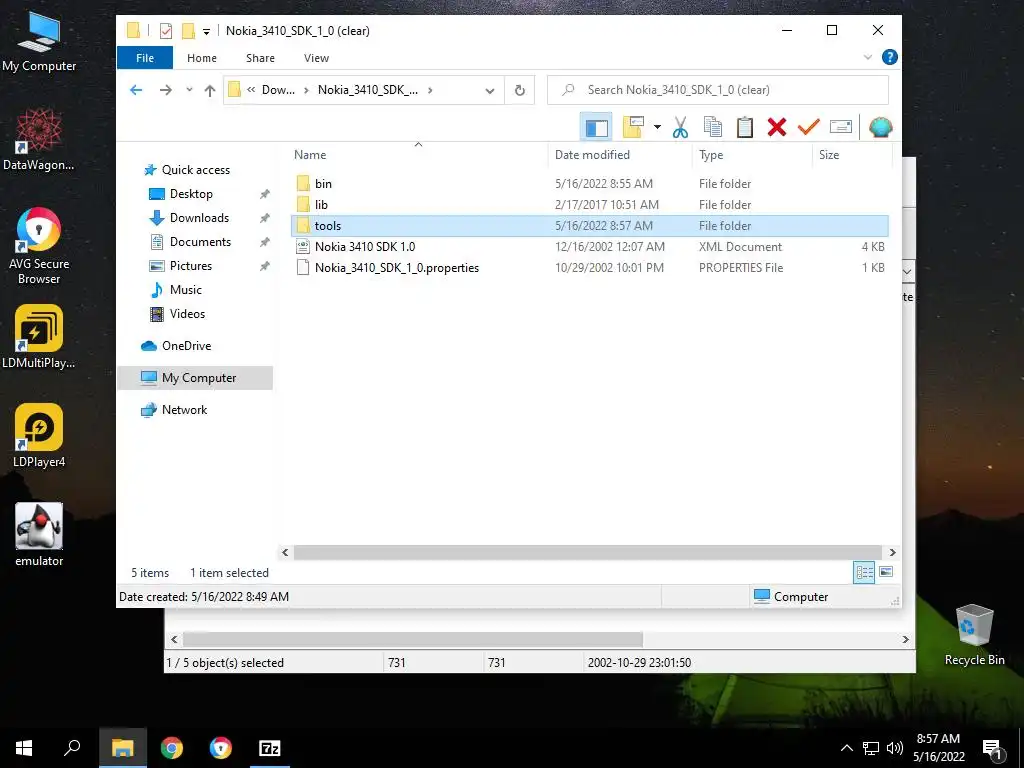This screenshot has height=768, width=1024.
Task: Expand the chevron after Nokia_3410_SDK_ breadcrumb
Action: coord(430,90)
